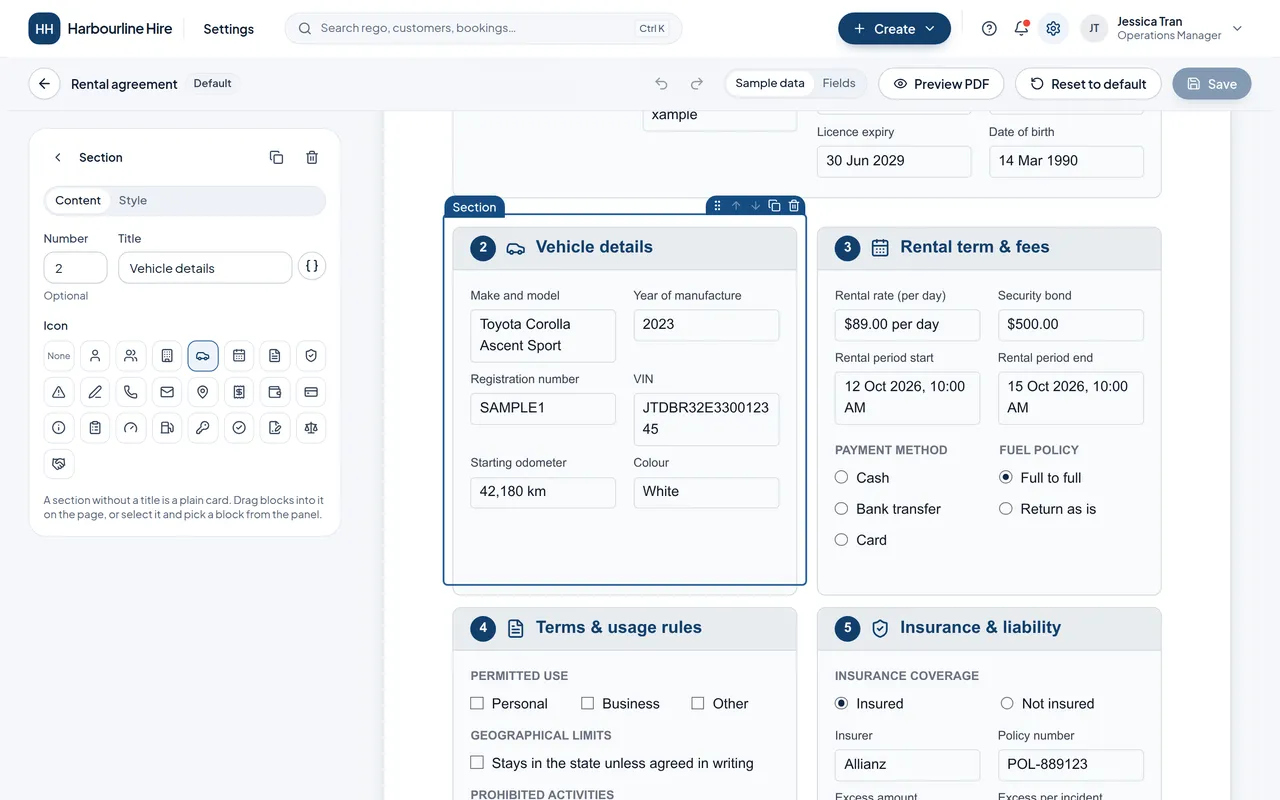Choose the receipt icon in the grid
This screenshot has width=1280, height=800.
tap(239, 392)
